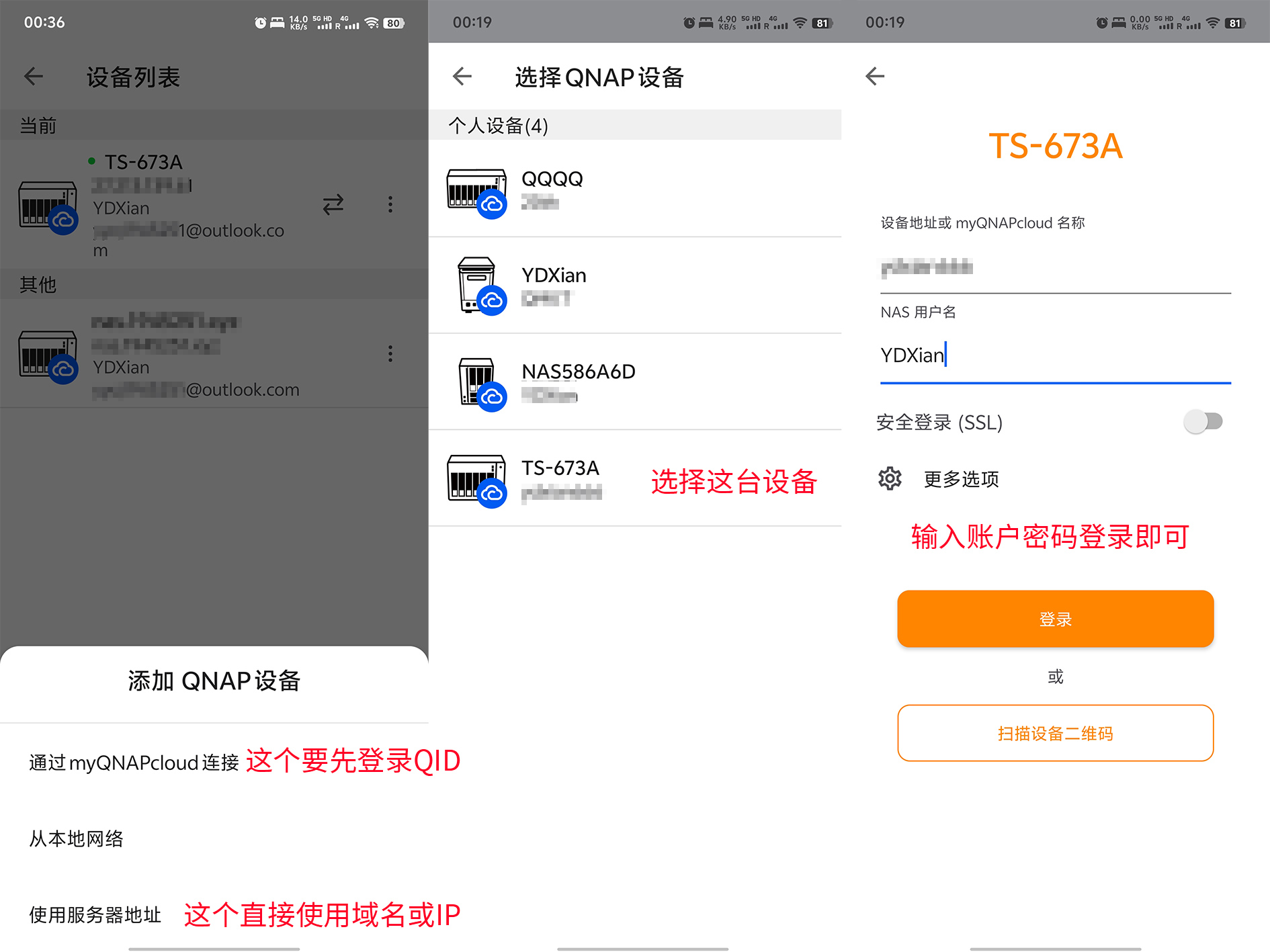This screenshot has width=1270, height=952.
Task: Tap back arrow on TS-673A login screen
Action: pyautogui.click(x=875, y=77)
